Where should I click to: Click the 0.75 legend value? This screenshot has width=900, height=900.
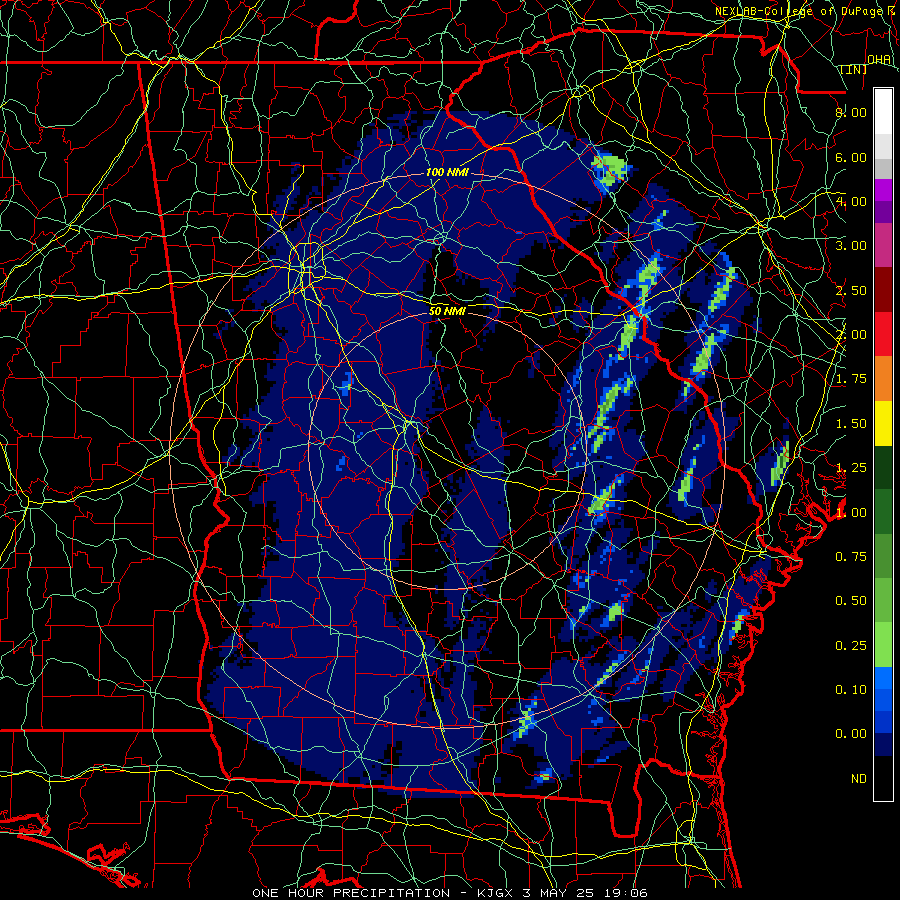click(x=851, y=557)
